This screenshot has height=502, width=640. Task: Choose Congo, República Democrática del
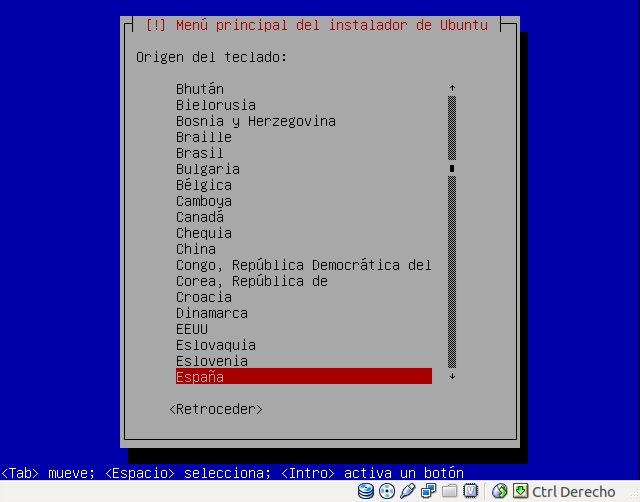click(x=304, y=265)
